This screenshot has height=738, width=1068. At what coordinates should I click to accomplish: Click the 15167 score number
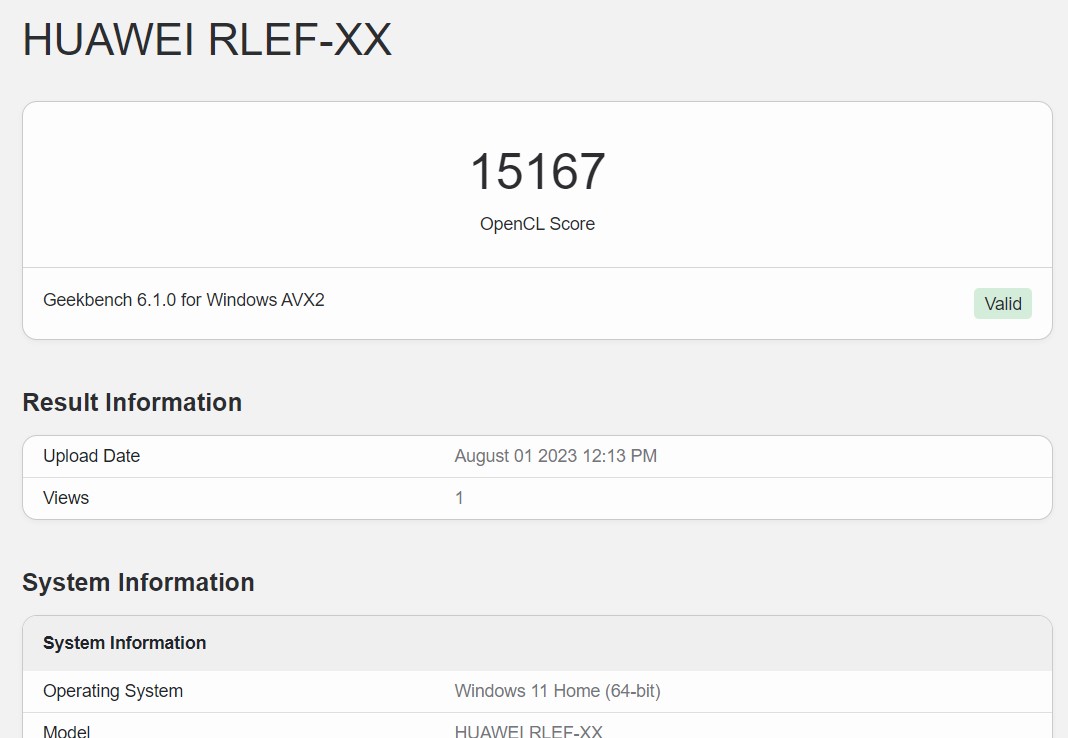[537, 172]
